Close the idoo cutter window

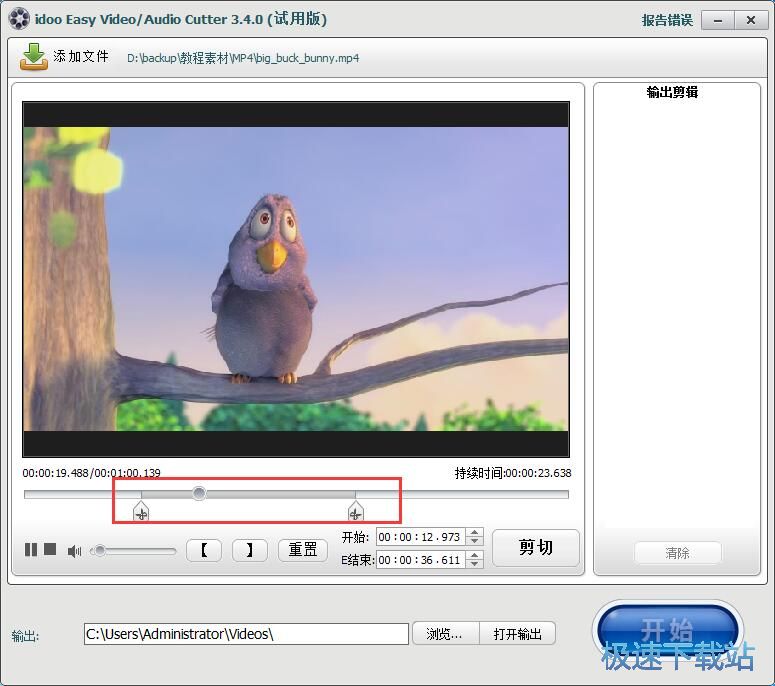[x=751, y=21]
